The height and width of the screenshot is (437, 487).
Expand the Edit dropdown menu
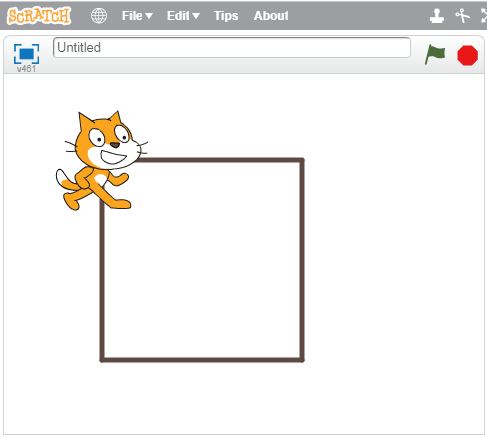click(183, 16)
